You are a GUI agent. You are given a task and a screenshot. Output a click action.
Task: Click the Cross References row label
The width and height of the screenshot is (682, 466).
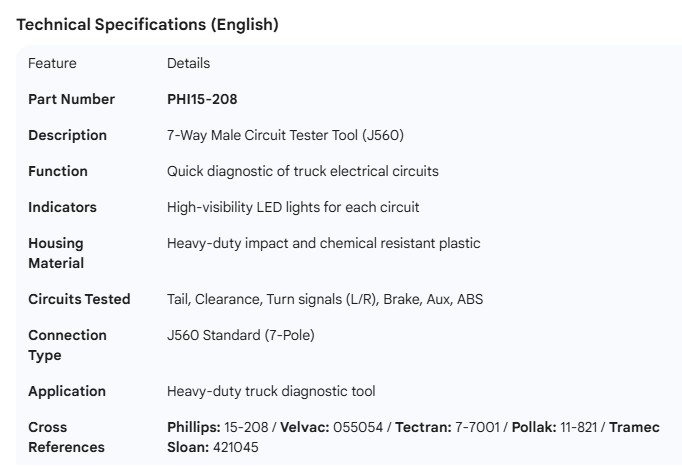(x=66, y=437)
